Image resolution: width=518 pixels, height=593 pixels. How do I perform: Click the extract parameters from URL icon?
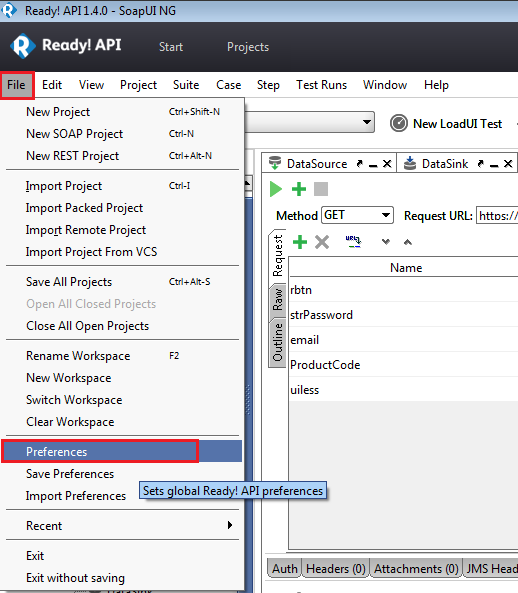[x=353, y=241]
